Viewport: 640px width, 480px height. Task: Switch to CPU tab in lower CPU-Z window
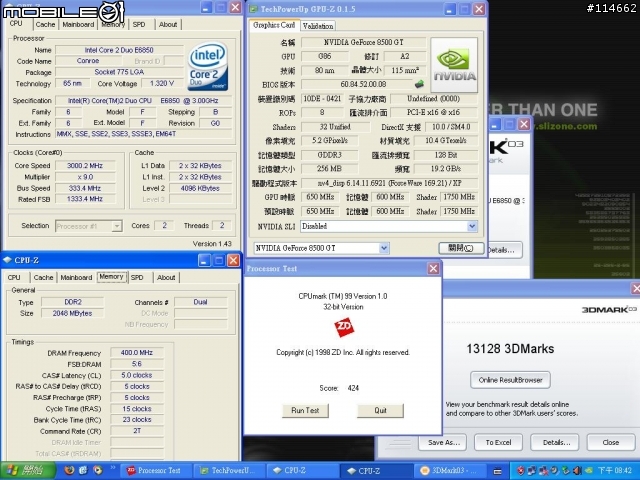point(14,278)
